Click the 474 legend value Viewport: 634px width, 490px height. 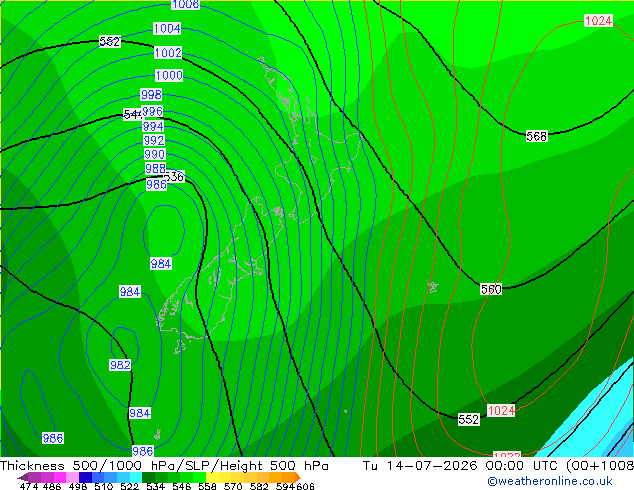point(29,486)
